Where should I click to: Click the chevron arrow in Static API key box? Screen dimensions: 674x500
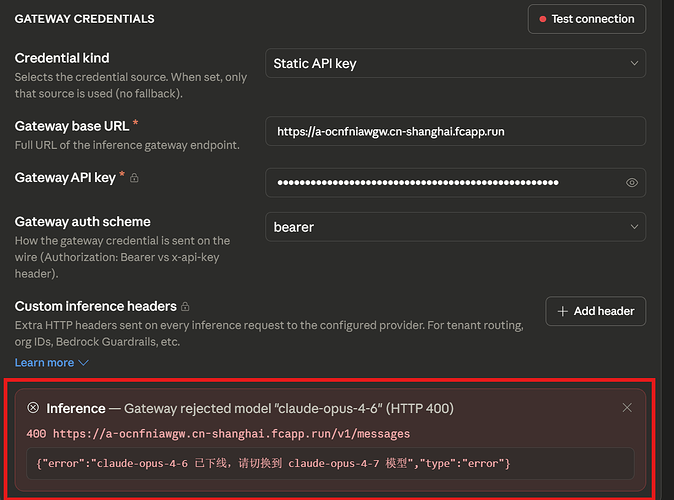coord(634,63)
